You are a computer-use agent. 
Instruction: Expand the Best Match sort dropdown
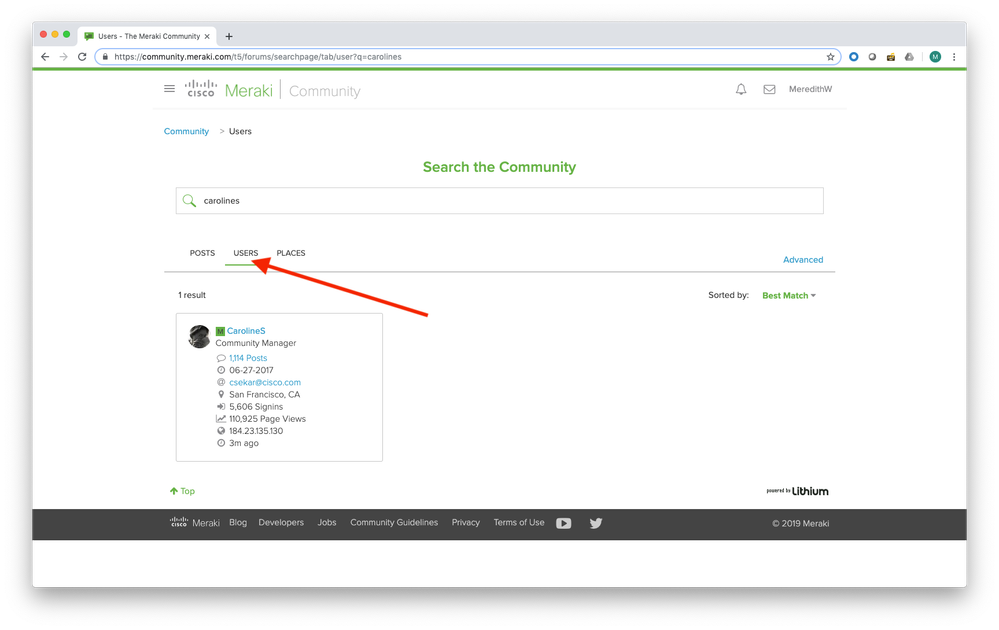point(789,296)
